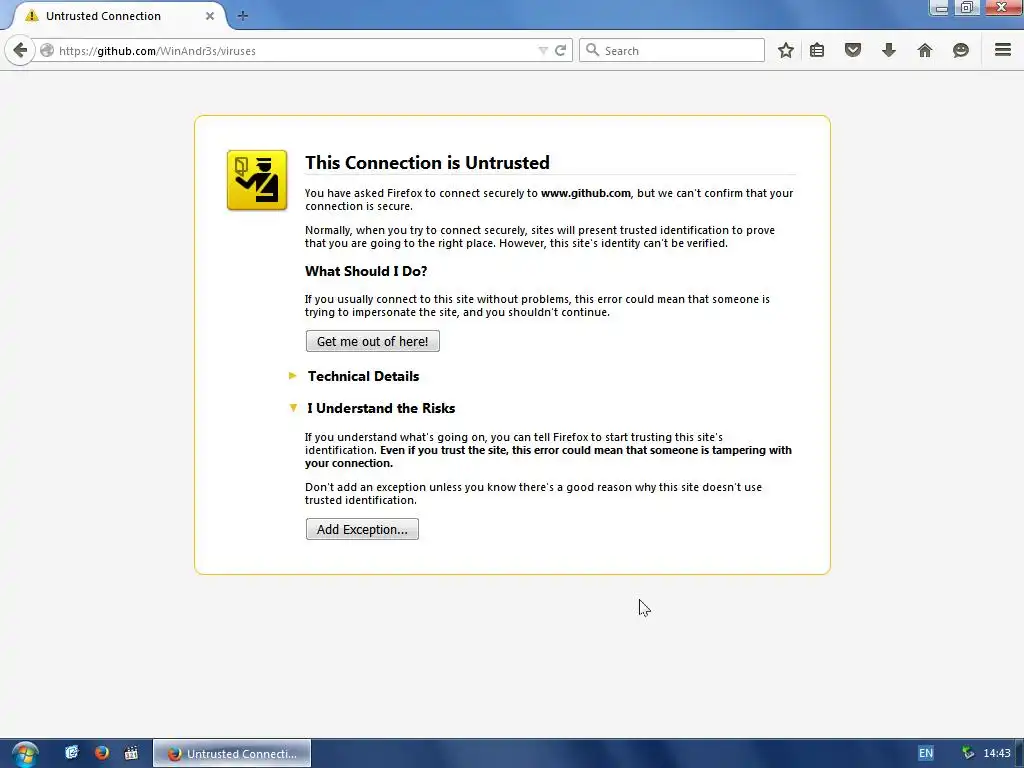1024x768 pixels.
Task: Launch pinned Firefox taskbar icon
Action: click(x=102, y=753)
